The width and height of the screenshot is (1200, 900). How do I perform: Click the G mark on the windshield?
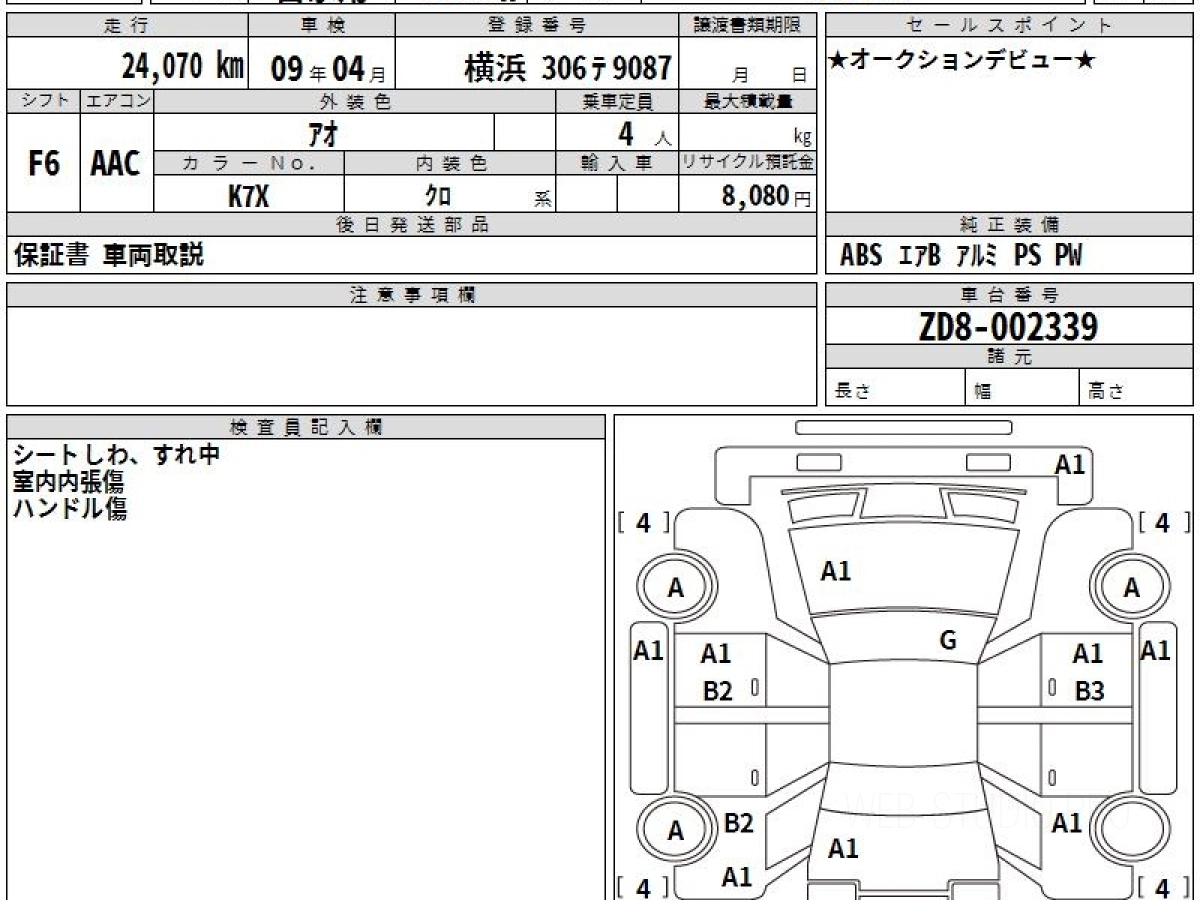948,641
